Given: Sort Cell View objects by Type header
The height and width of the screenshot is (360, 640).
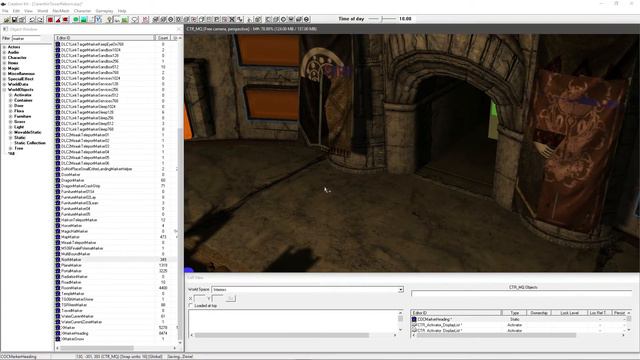Looking at the screenshot, I should coord(515,313).
